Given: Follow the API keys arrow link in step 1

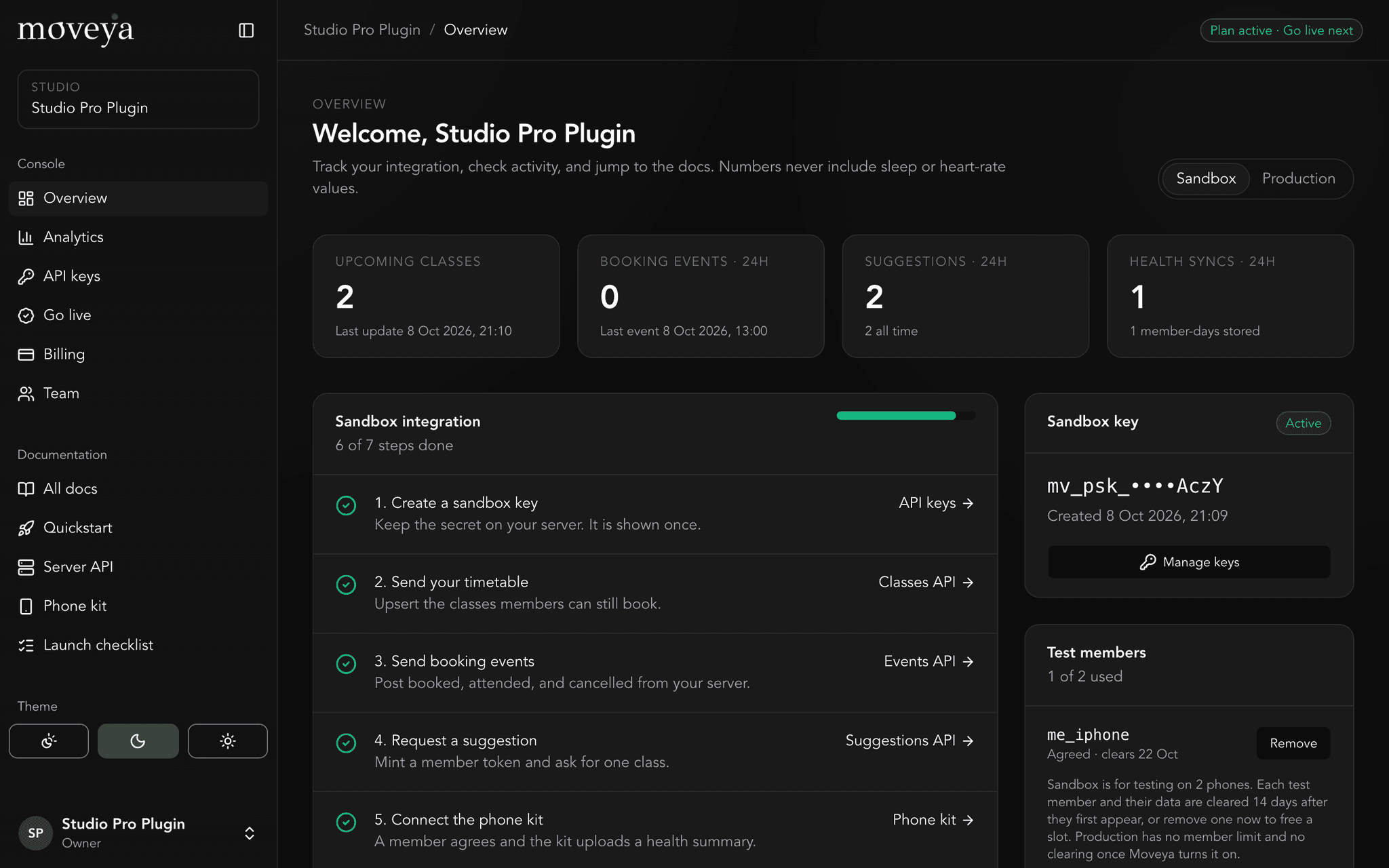Looking at the screenshot, I should pyautogui.click(x=937, y=503).
